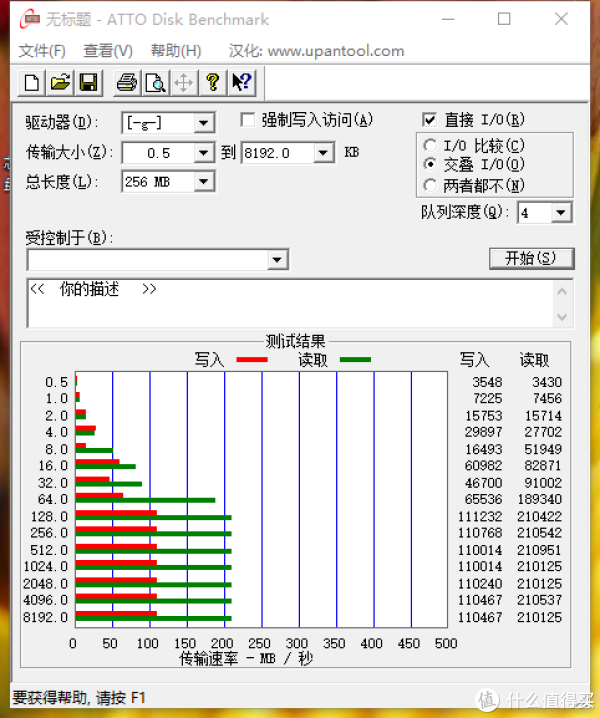
Task: Enable the 强制写入访问 checkbox
Action: 248,120
